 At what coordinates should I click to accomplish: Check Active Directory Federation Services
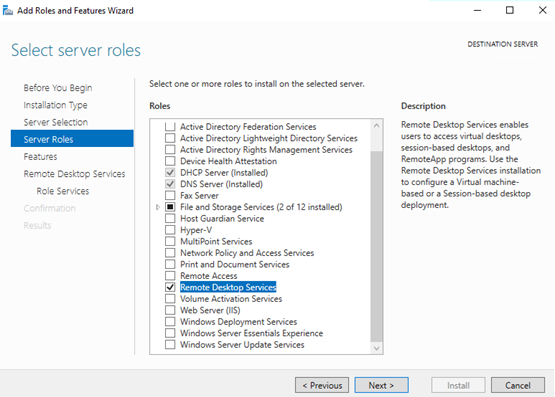tap(170, 126)
